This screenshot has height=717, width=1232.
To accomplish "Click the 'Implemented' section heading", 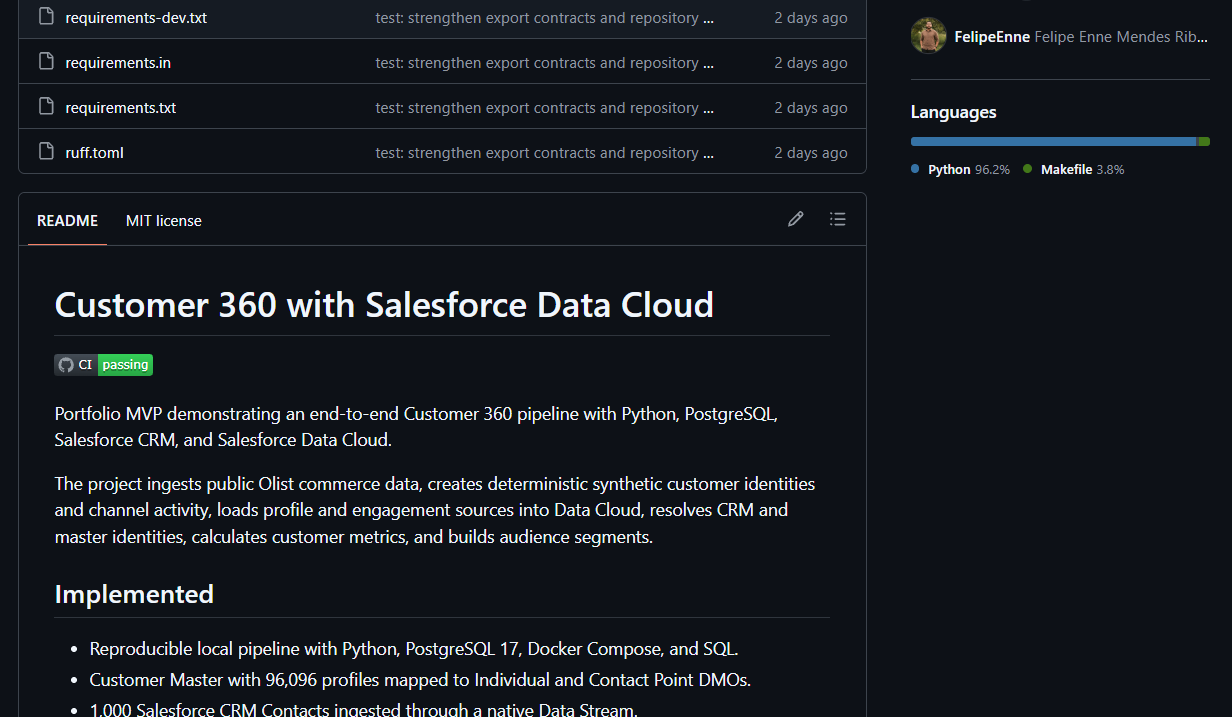I will (x=134, y=594).
